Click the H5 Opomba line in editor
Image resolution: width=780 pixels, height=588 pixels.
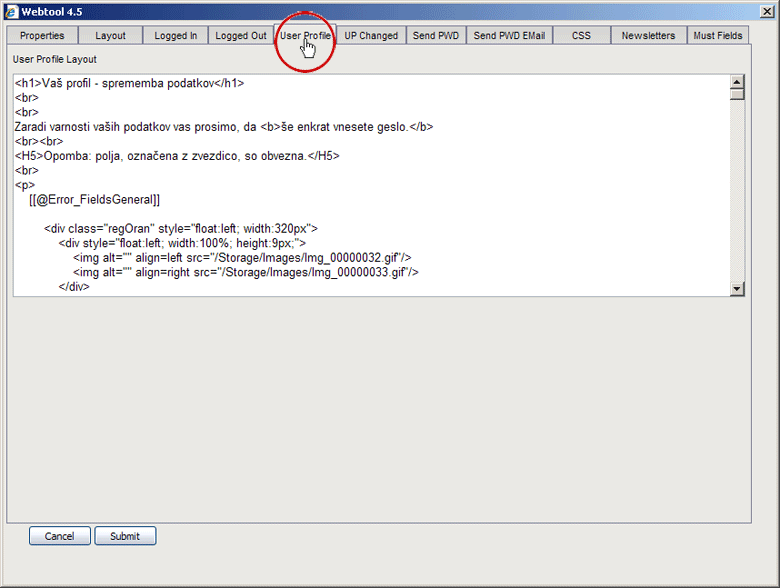177,156
